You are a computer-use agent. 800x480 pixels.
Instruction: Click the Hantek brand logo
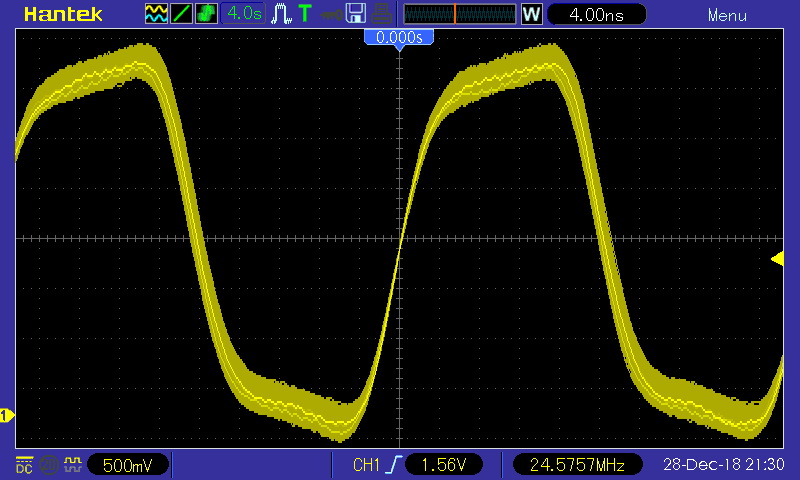[63, 14]
